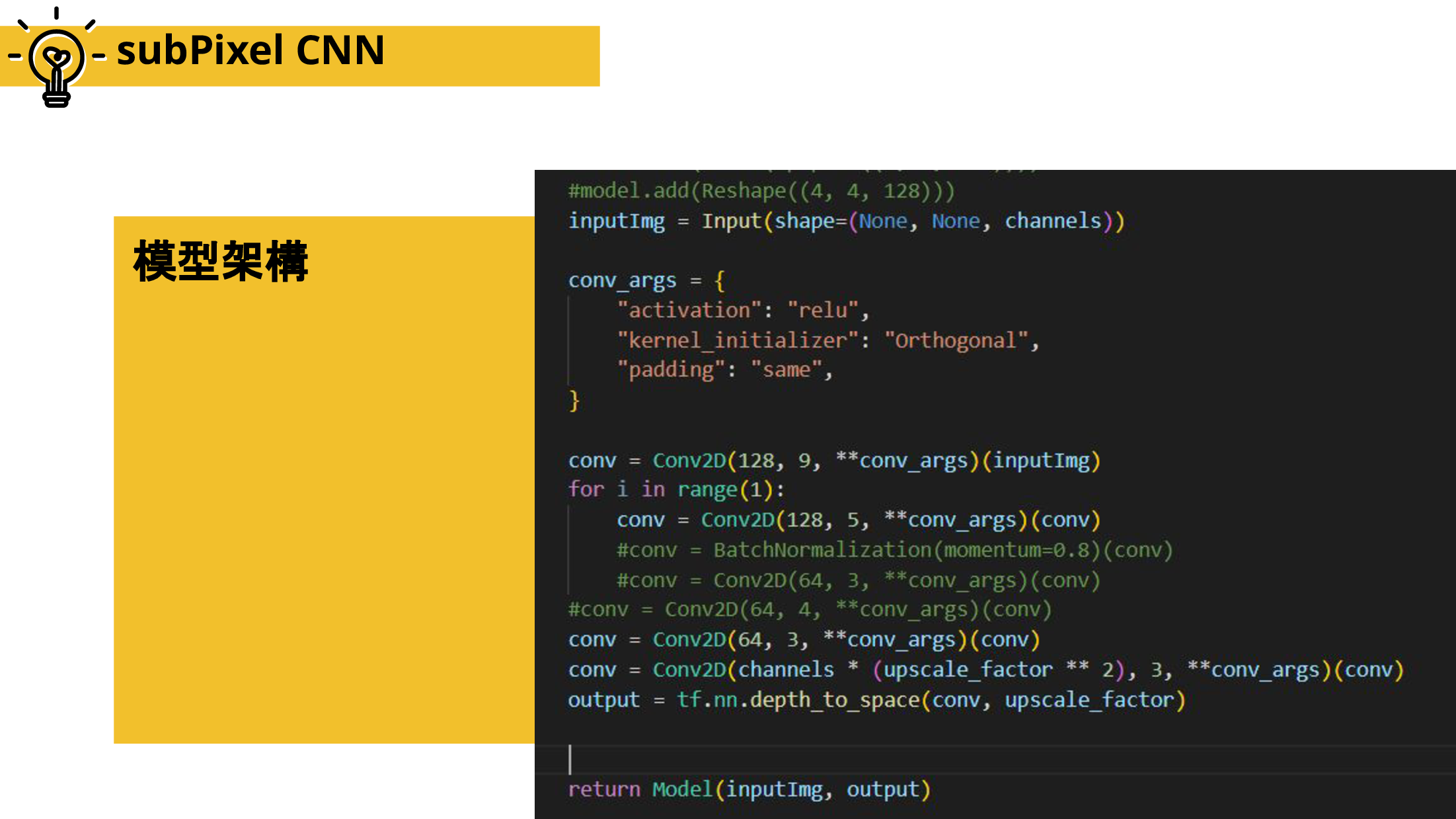1456x819 pixels.
Task: Click the tf.nn.depth_to_space output line
Action: pos(876,699)
